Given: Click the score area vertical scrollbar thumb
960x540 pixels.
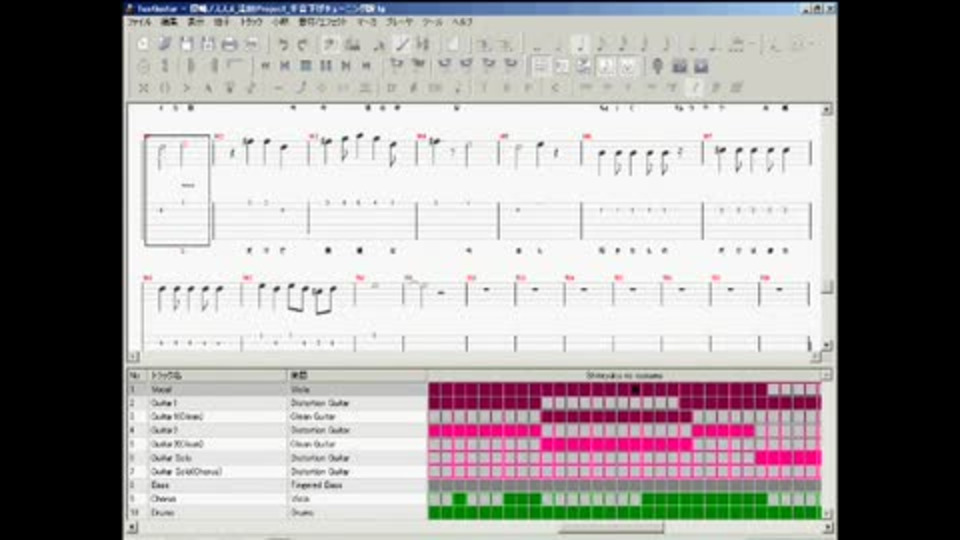Looking at the screenshot, I should pos(827,287).
